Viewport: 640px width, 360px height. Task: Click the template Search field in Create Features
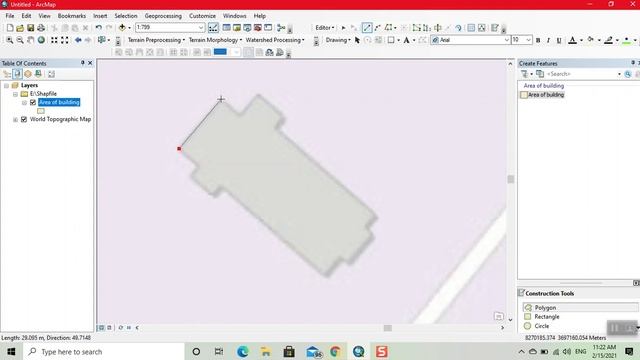[x=581, y=74]
